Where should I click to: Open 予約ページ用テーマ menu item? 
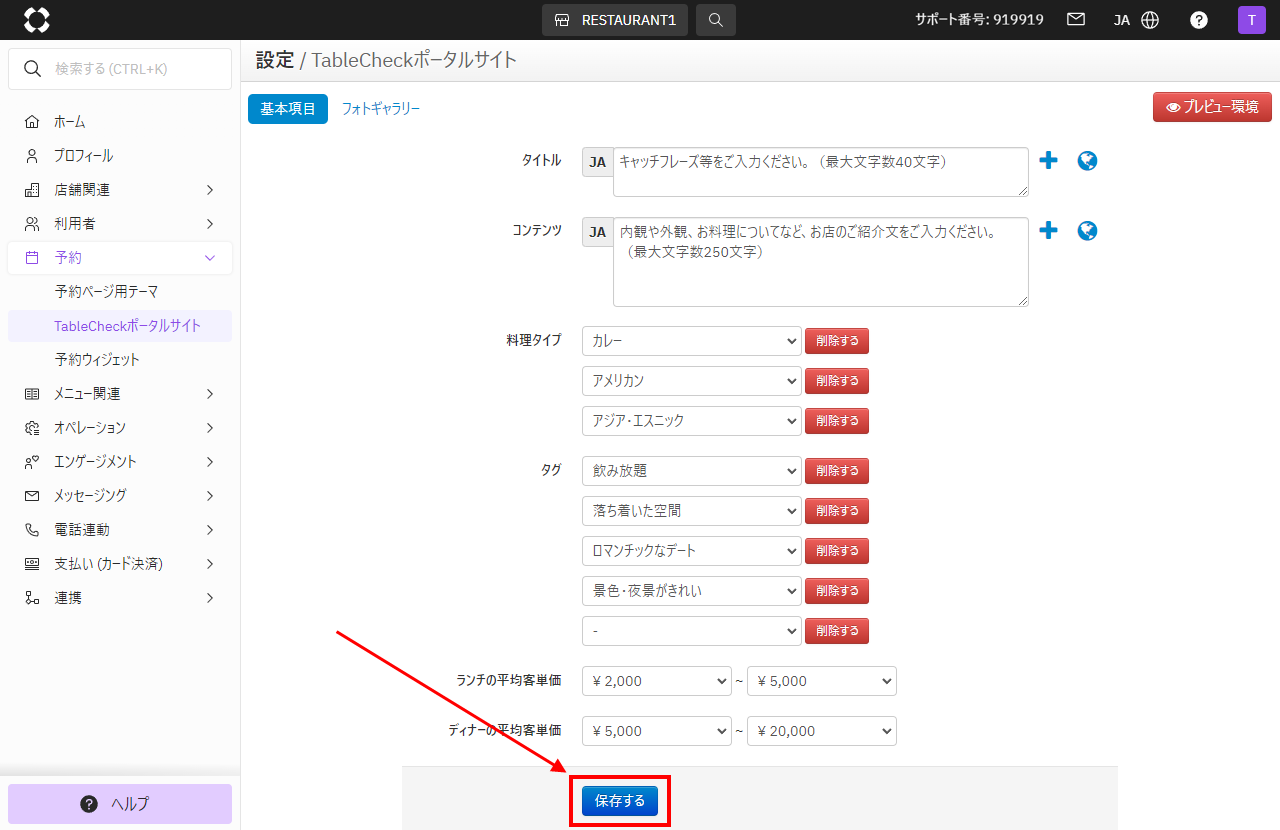106,291
